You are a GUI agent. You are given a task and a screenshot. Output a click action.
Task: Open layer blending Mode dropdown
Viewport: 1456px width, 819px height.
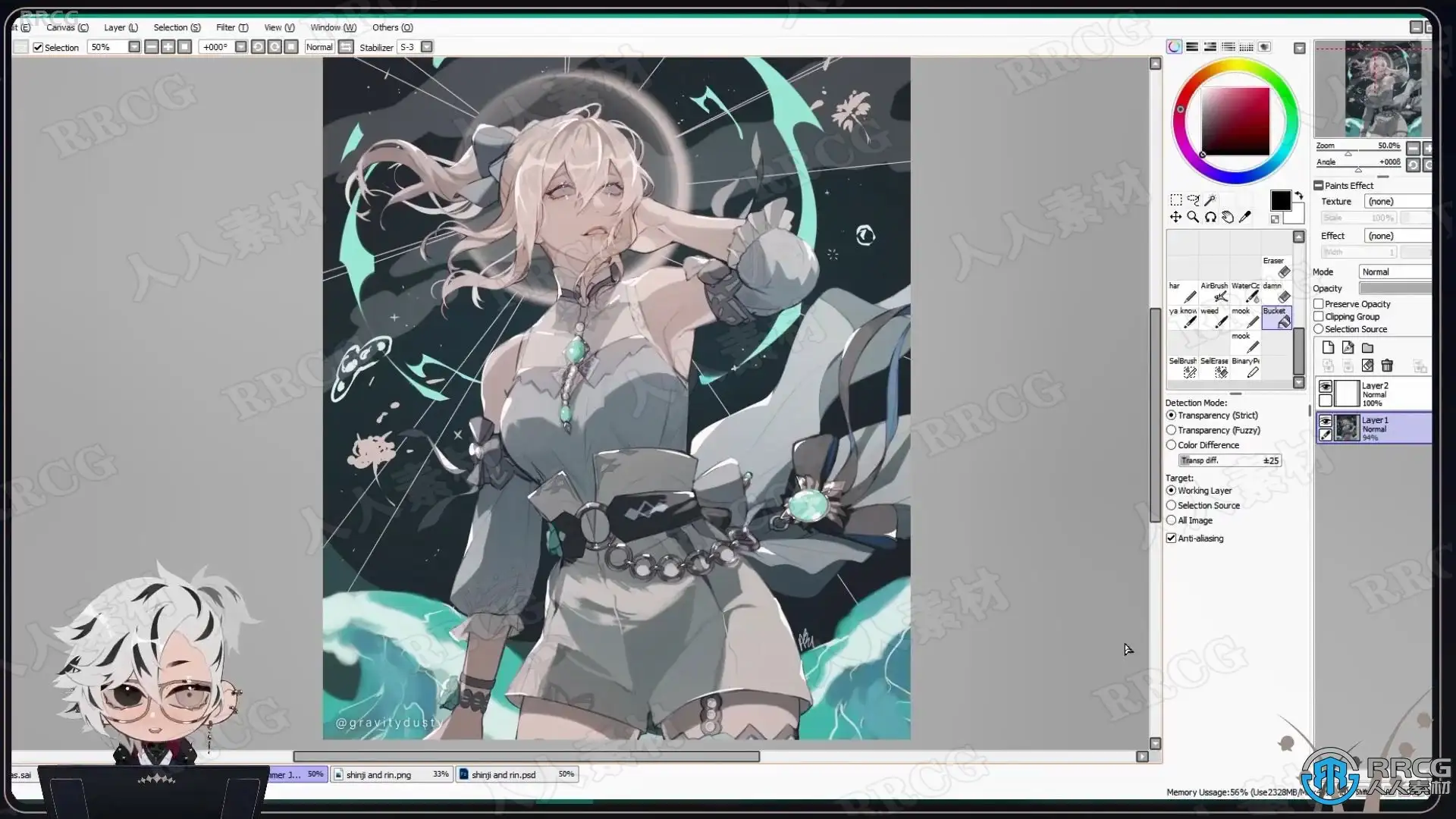1395,272
